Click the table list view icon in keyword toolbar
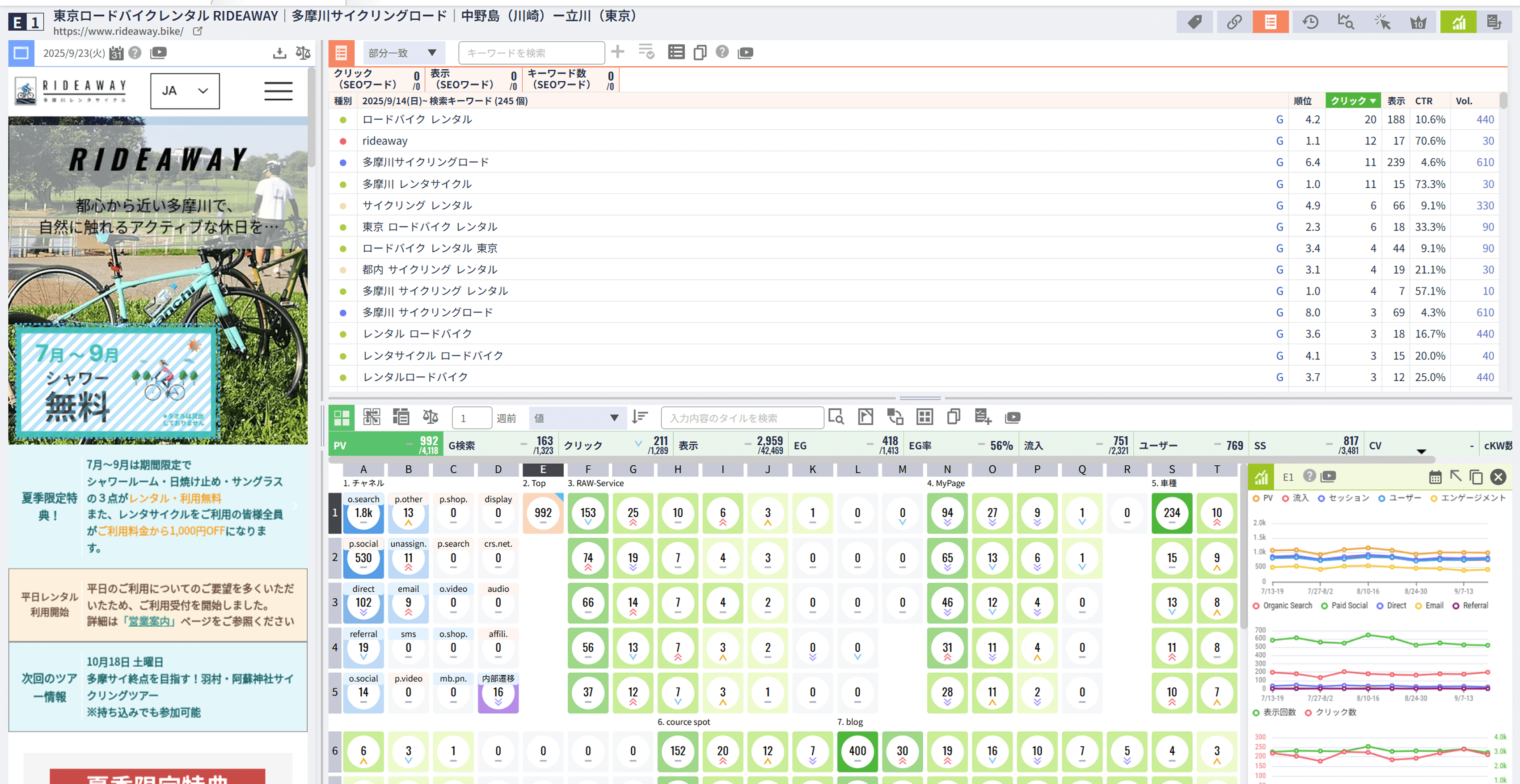The image size is (1520, 784). 676,52
